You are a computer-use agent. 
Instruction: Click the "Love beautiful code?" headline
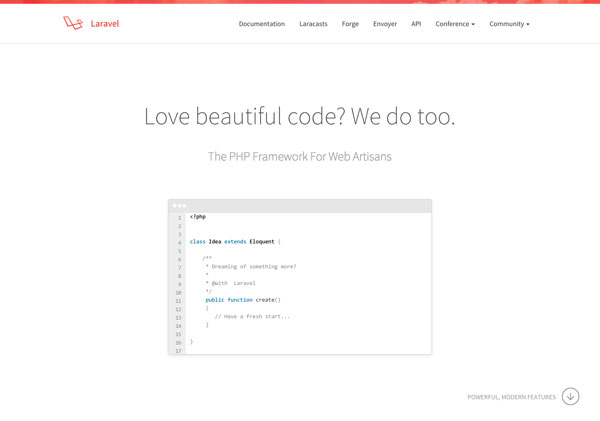point(299,116)
